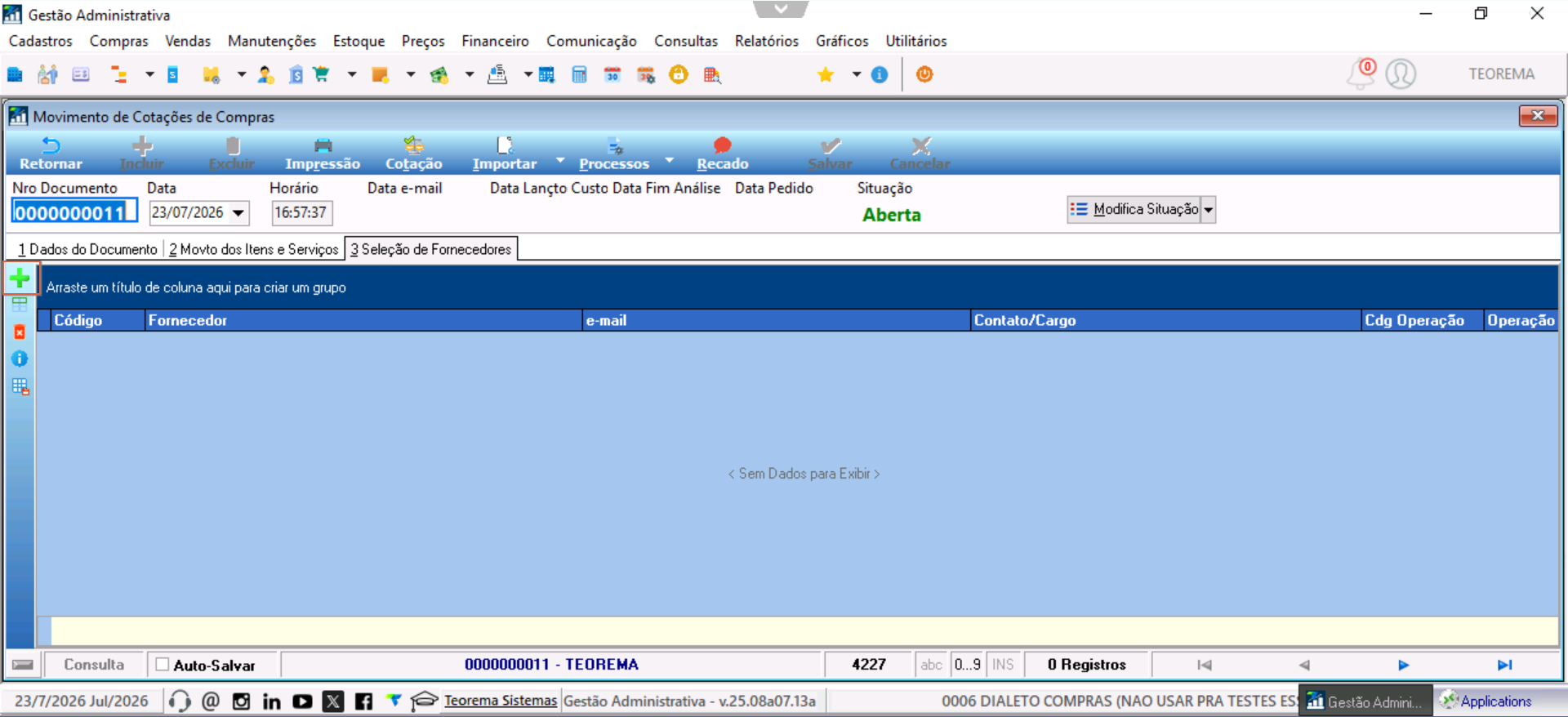Expand dropdown arrow after the cash register icon

(x=528, y=75)
